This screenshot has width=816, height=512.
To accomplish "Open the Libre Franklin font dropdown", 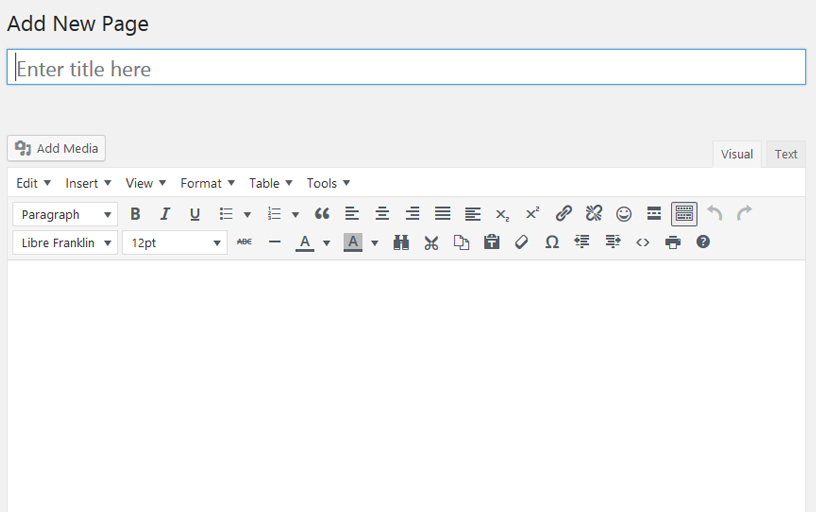I will coord(66,243).
